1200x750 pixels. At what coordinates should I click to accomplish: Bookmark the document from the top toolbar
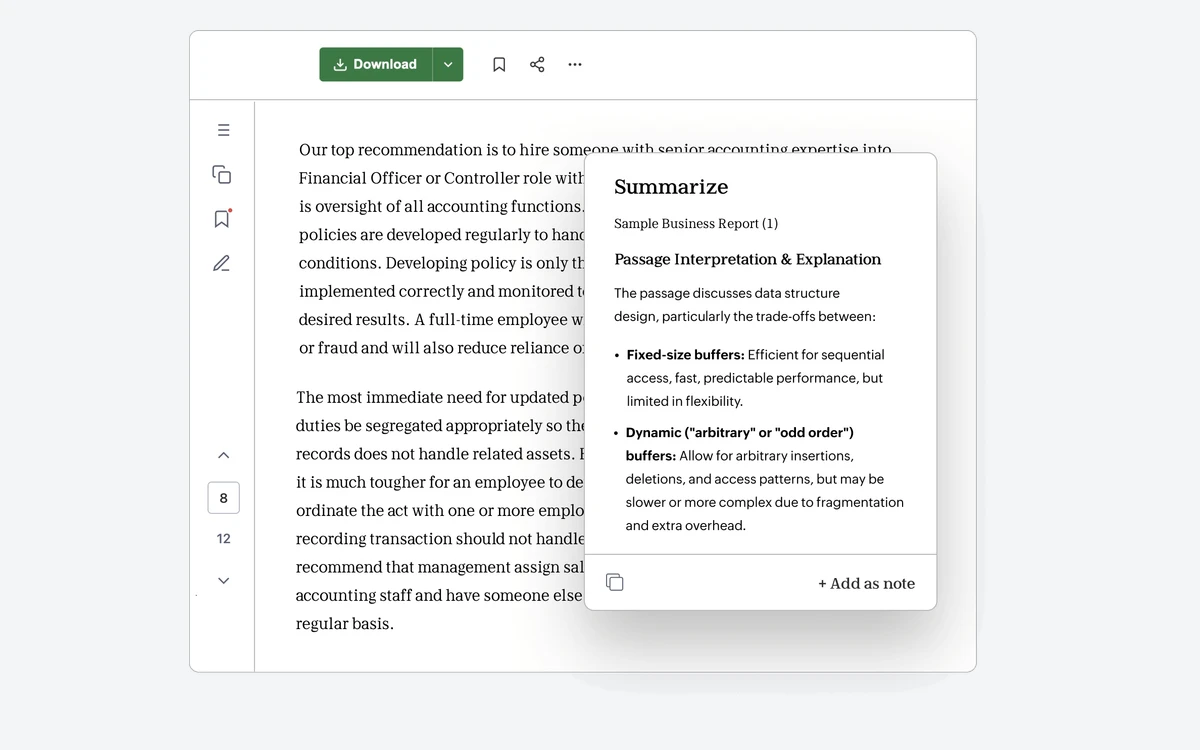[499, 64]
